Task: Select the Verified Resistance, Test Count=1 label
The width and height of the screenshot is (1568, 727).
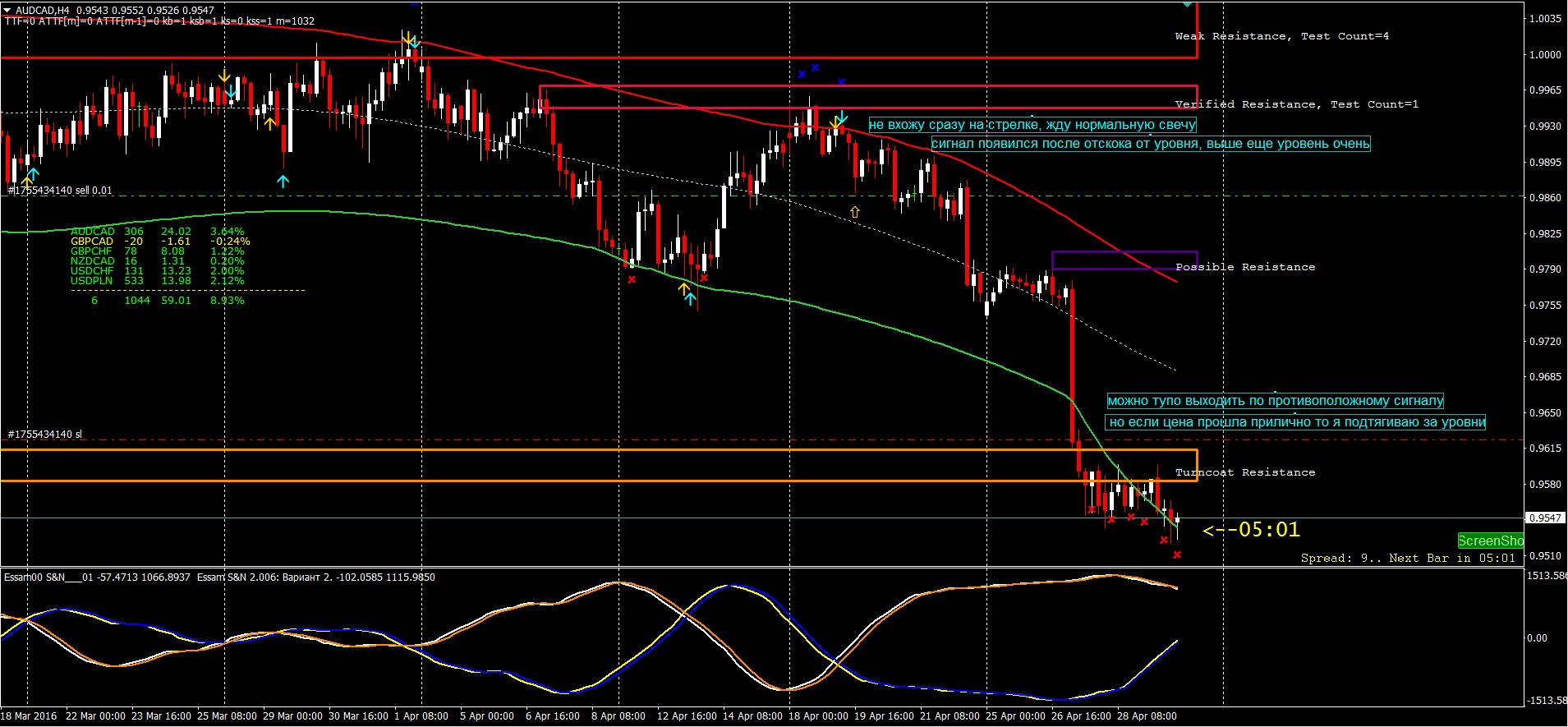Action: pos(1296,104)
